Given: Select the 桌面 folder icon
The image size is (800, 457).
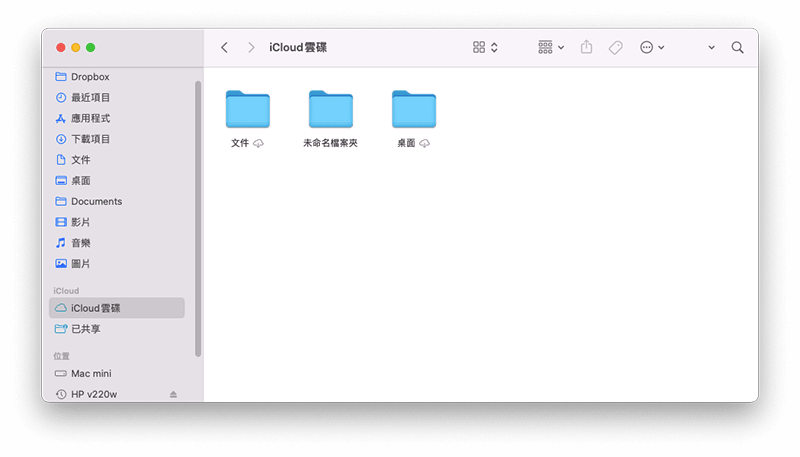Looking at the screenshot, I should tap(414, 109).
